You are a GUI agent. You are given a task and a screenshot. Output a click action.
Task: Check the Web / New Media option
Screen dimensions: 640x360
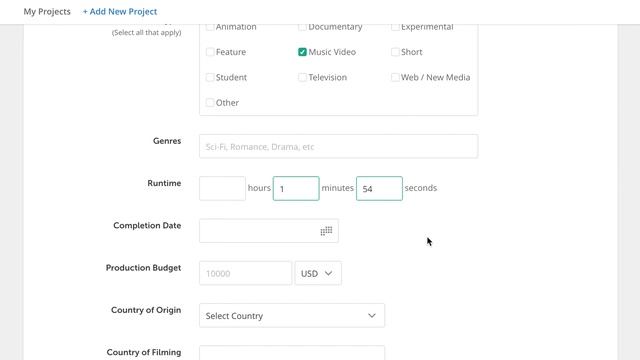[395, 77]
